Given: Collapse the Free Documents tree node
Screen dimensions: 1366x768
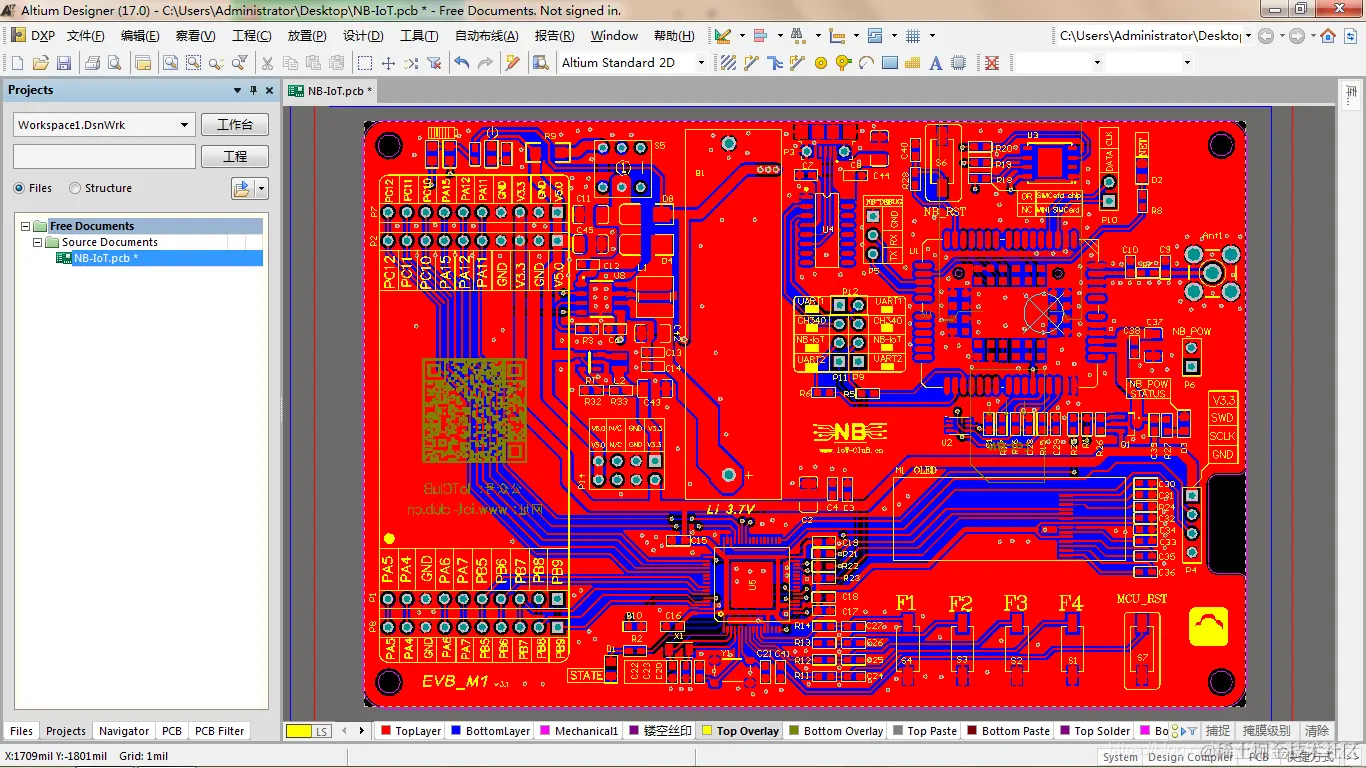Looking at the screenshot, I should click(x=26, y=226).
